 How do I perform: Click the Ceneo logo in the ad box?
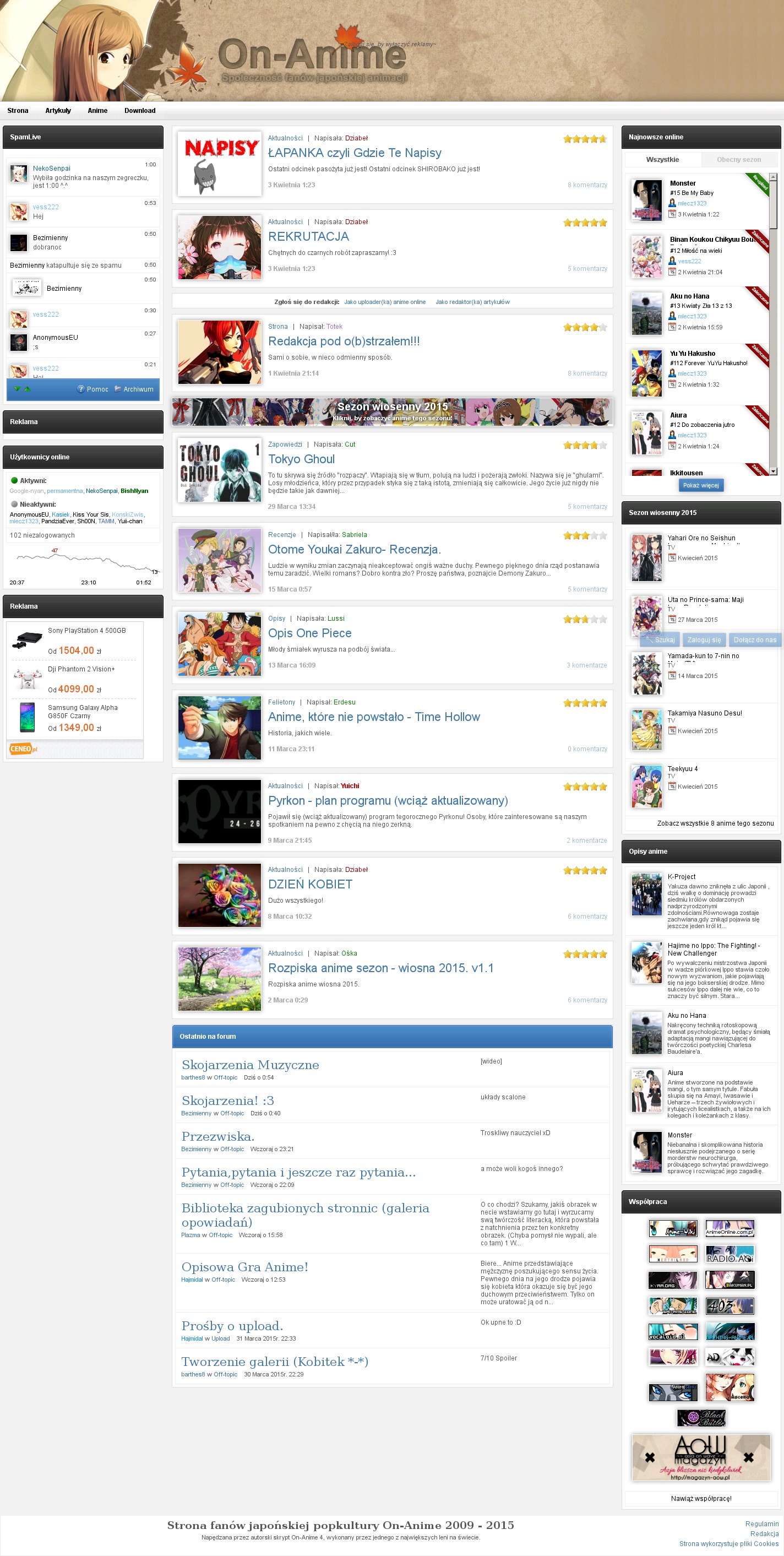click(x=23, y=749)
